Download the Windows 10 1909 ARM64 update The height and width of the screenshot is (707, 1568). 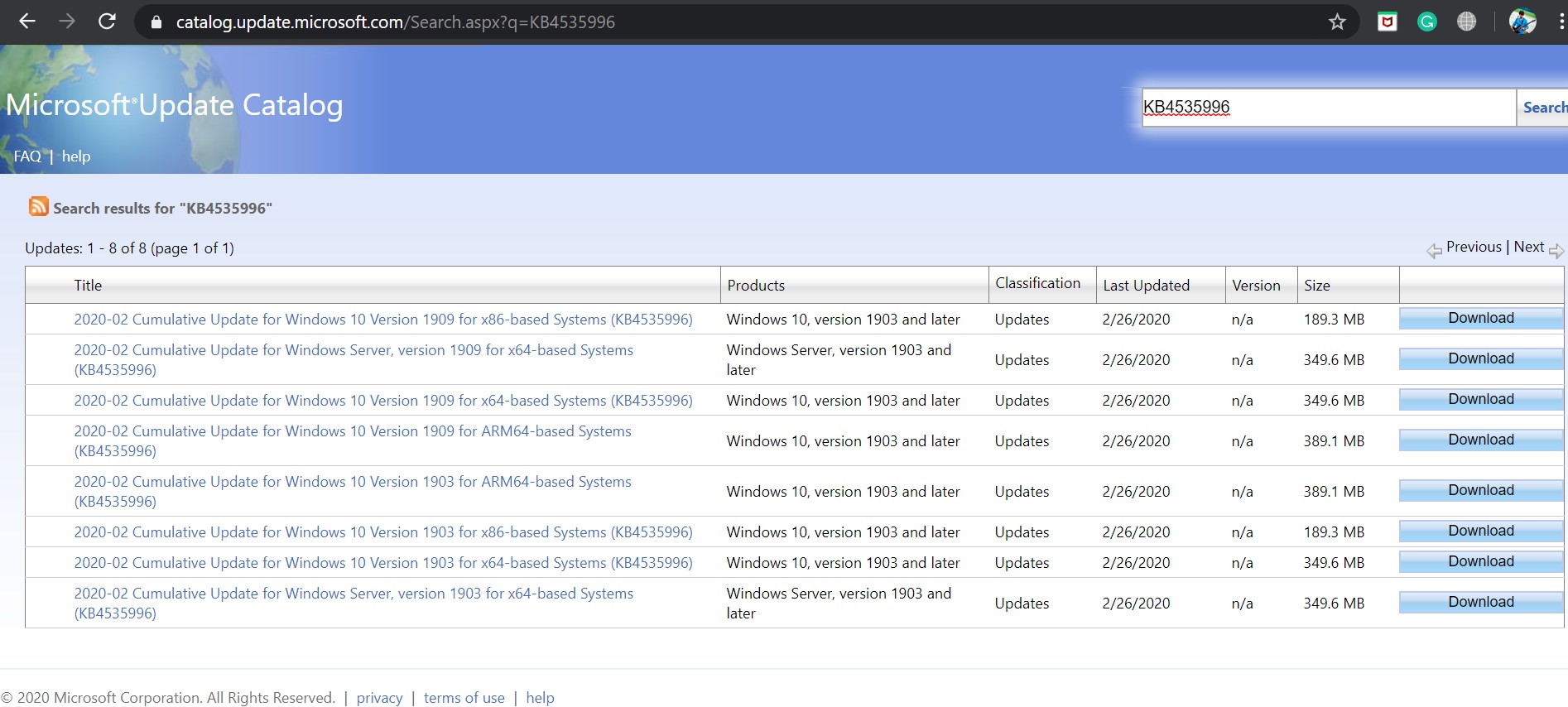pyautogui.click(x=1481, y=440)
